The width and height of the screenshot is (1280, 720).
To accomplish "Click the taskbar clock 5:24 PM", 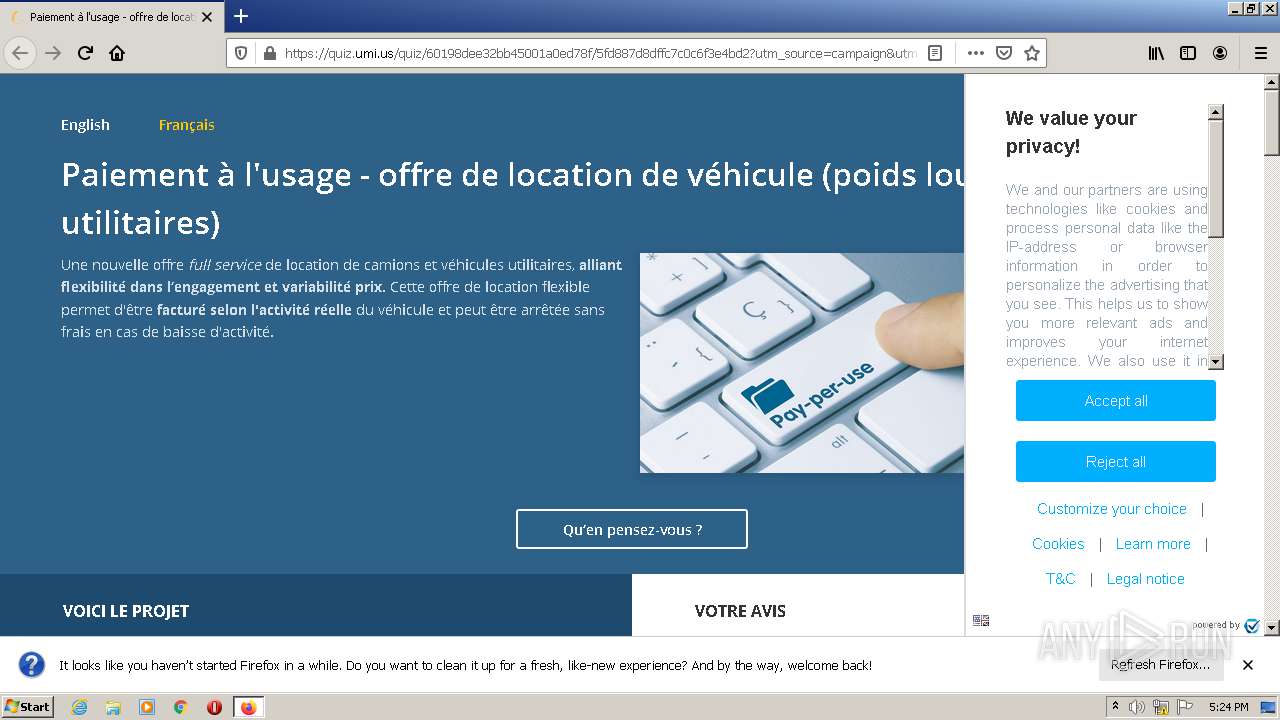I will click(1228, 707).
